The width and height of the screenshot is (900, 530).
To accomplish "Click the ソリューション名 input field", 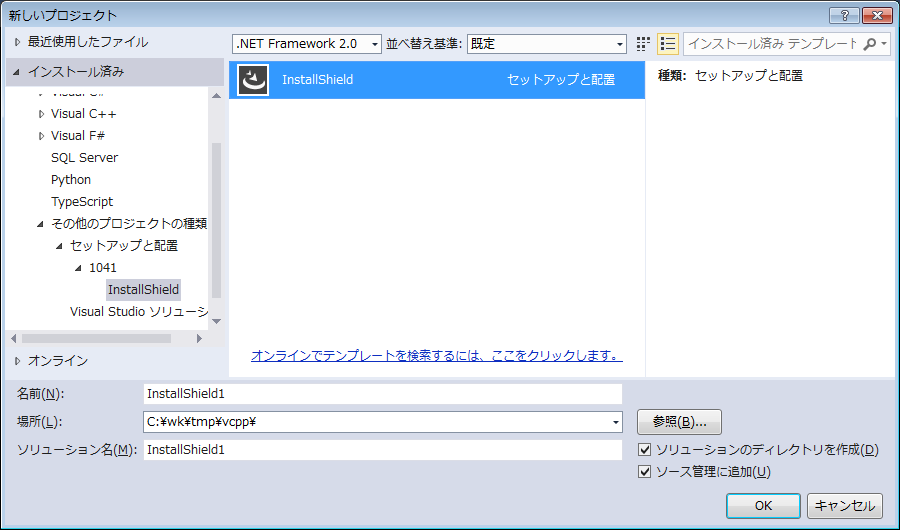I will pos(383,450).
